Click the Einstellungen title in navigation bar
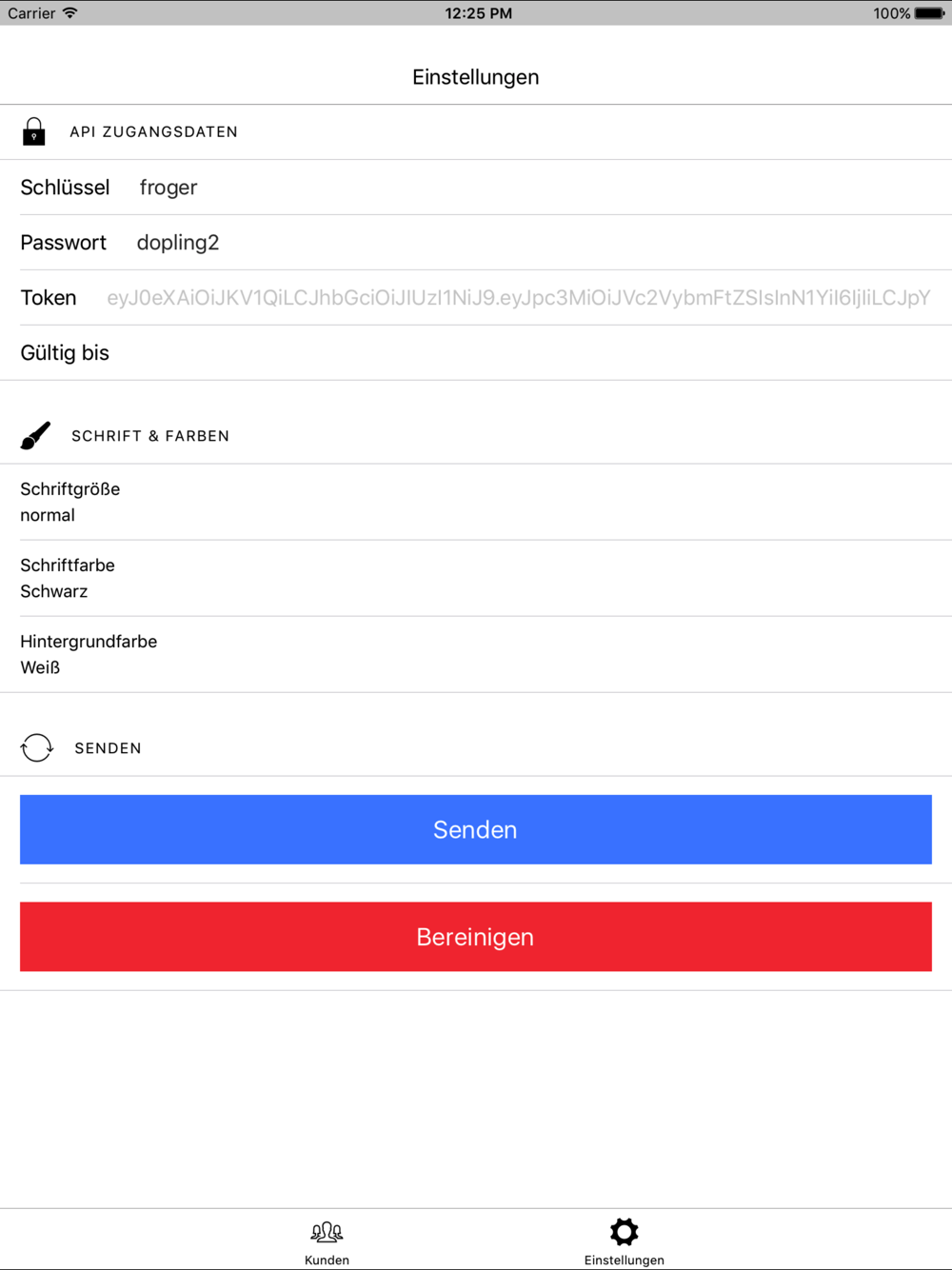This screenshot has width=952, height=1270. tap(475, 77)
